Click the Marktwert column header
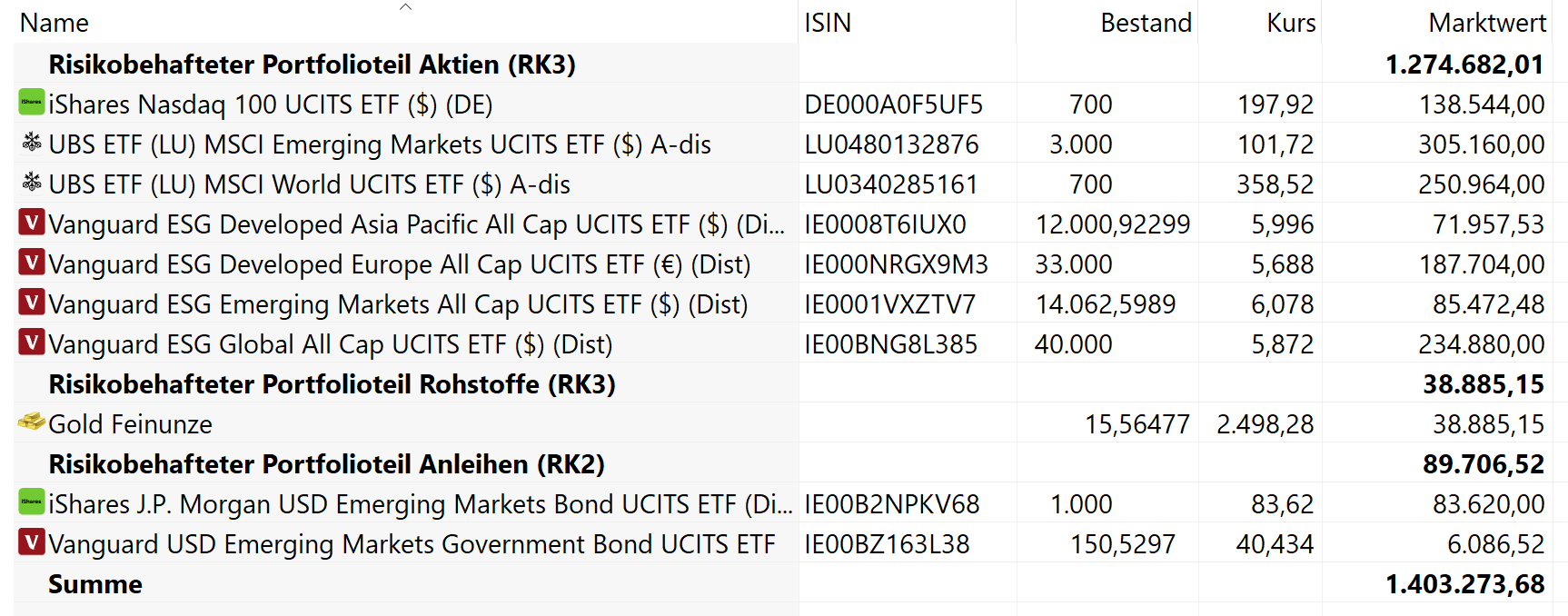The width and height of the screenshot is (1568, 616). pos(1486,23)
